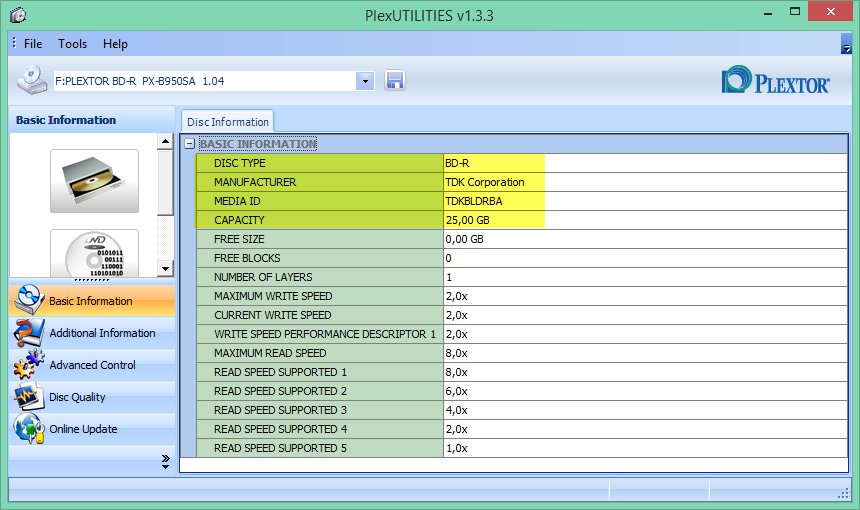The image size is (860, 510).
Task: Select the optical drive thumbnail
Action: (94, 181)
